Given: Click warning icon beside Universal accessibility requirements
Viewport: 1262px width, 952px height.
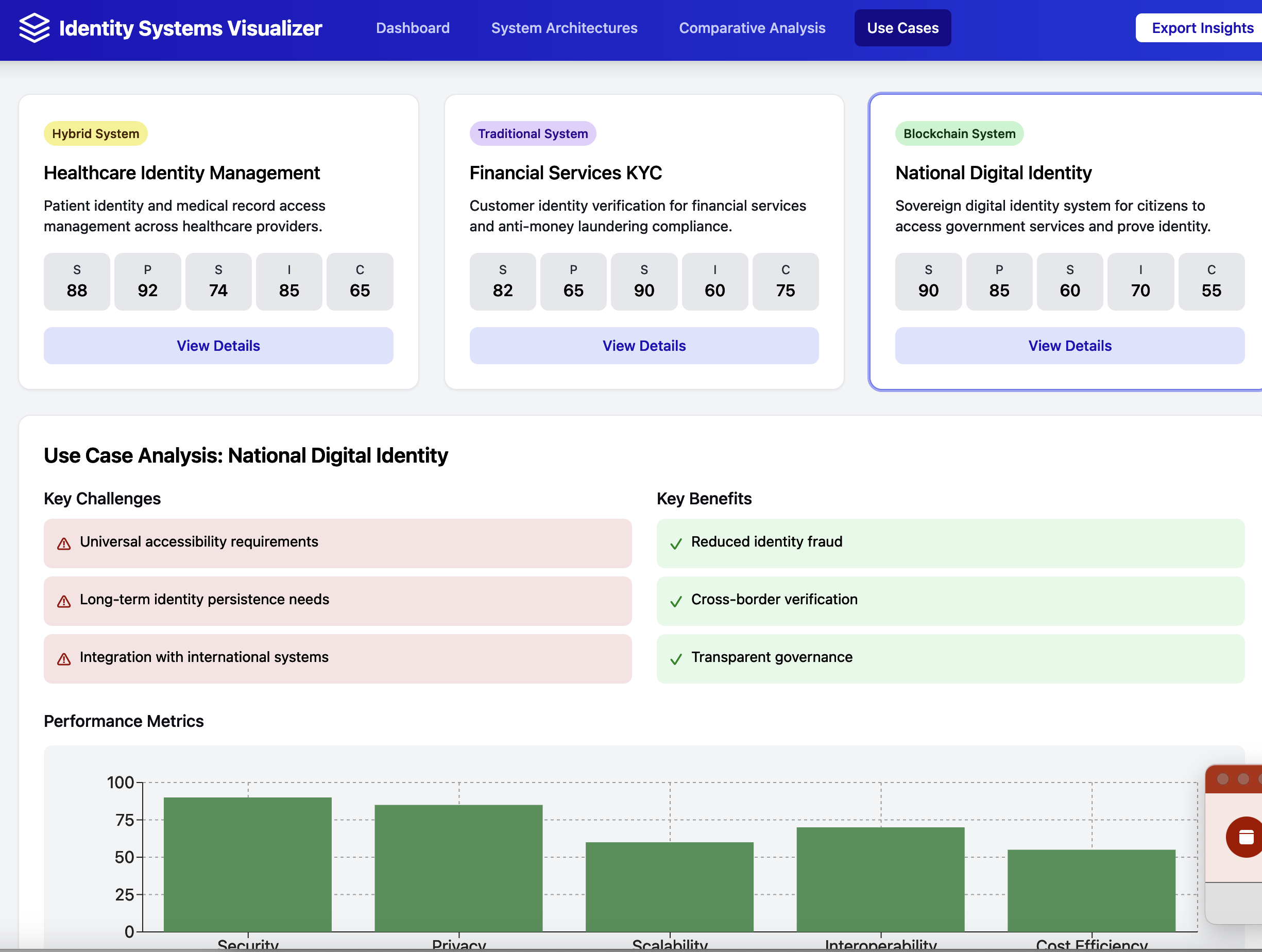Looking at the screenshot, I should click(64, 544).
